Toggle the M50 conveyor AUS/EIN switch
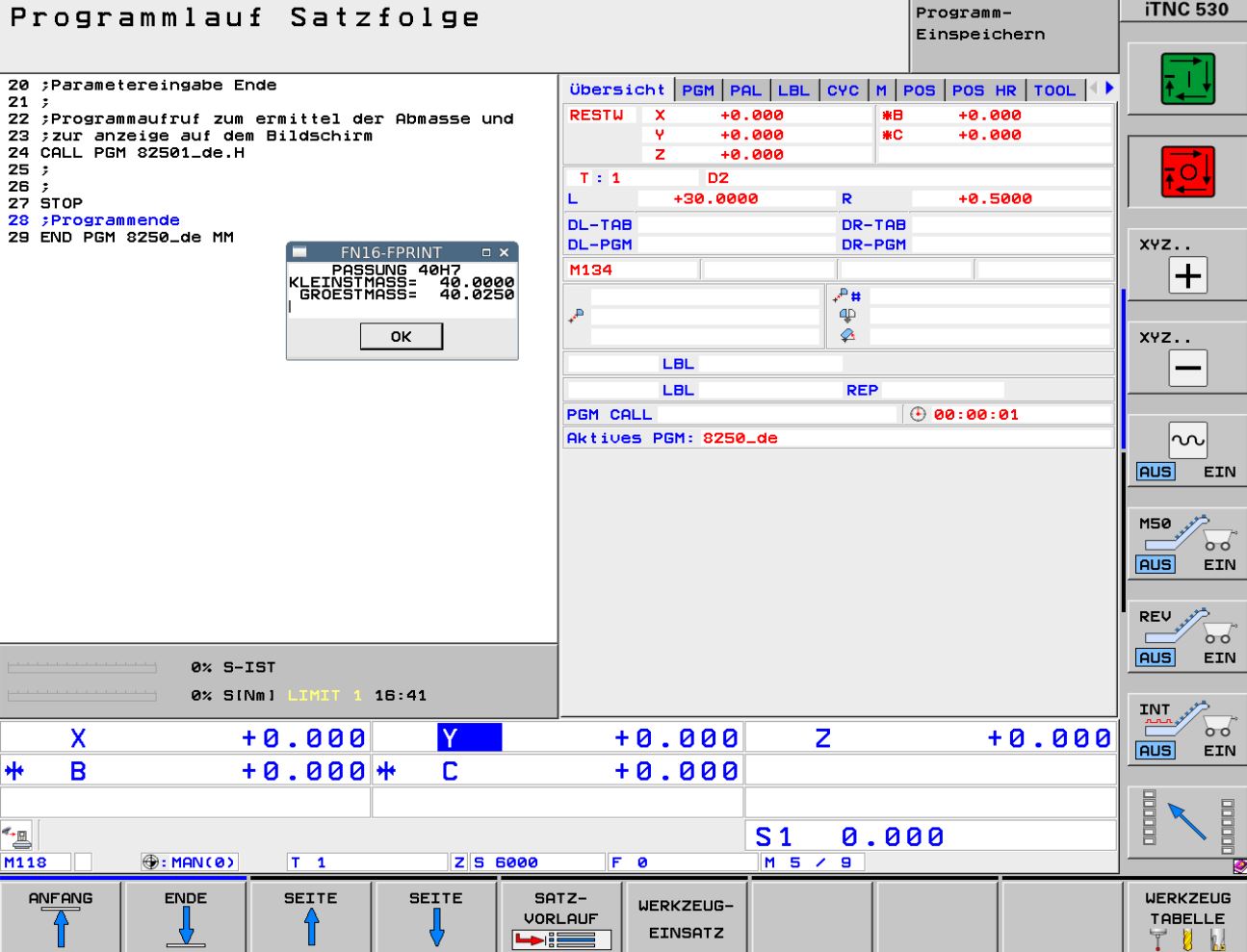1247x952 pixels. (1187, 544)
